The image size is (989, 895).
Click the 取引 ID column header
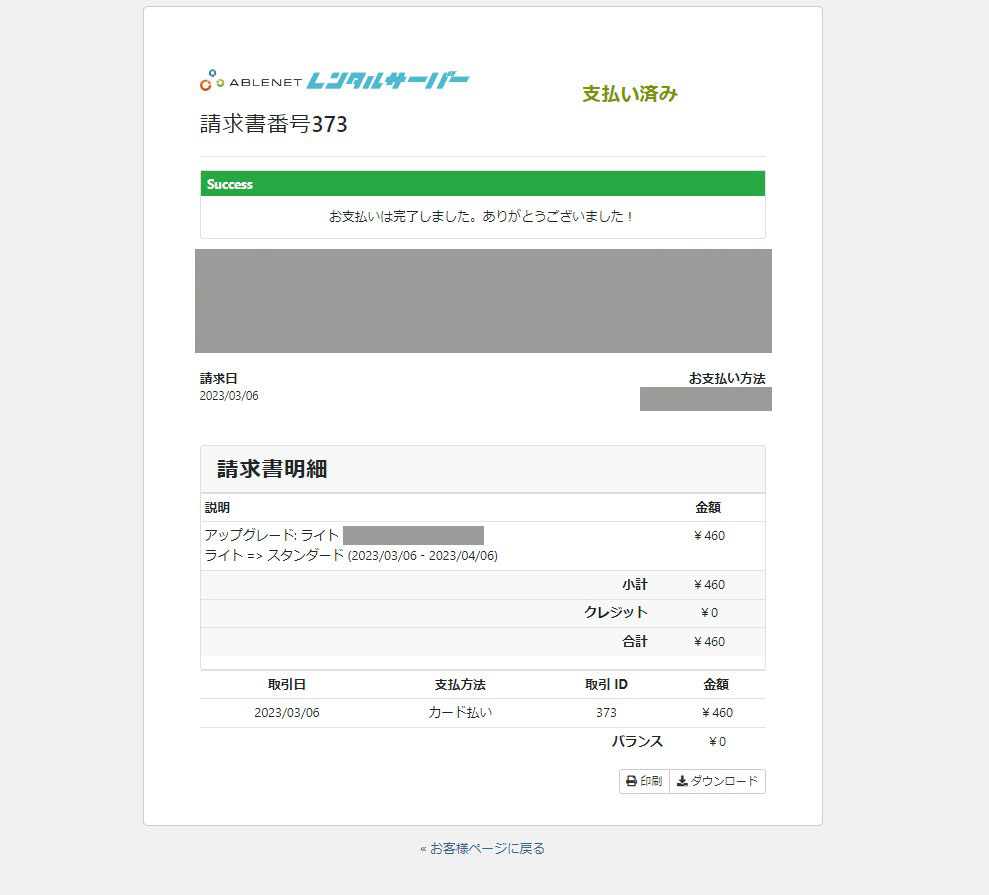click(606, 685)
